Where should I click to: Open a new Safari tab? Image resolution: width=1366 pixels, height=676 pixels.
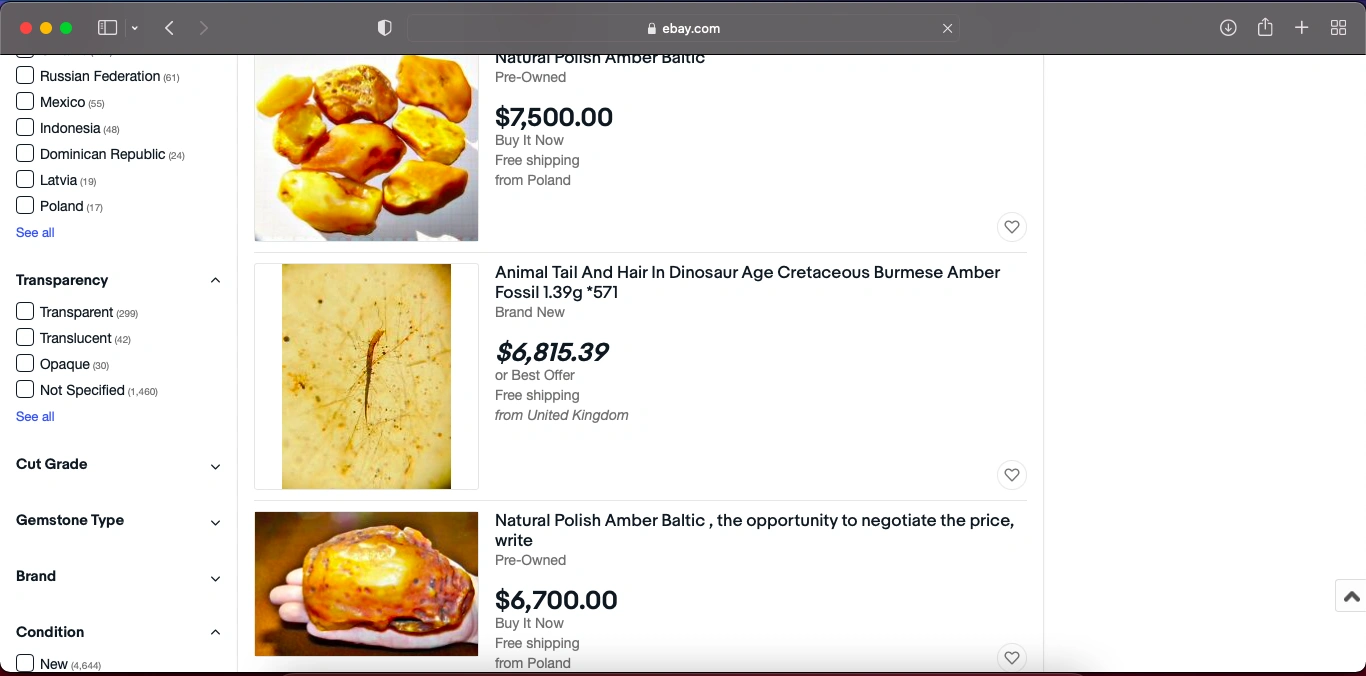click(1301, 28)
